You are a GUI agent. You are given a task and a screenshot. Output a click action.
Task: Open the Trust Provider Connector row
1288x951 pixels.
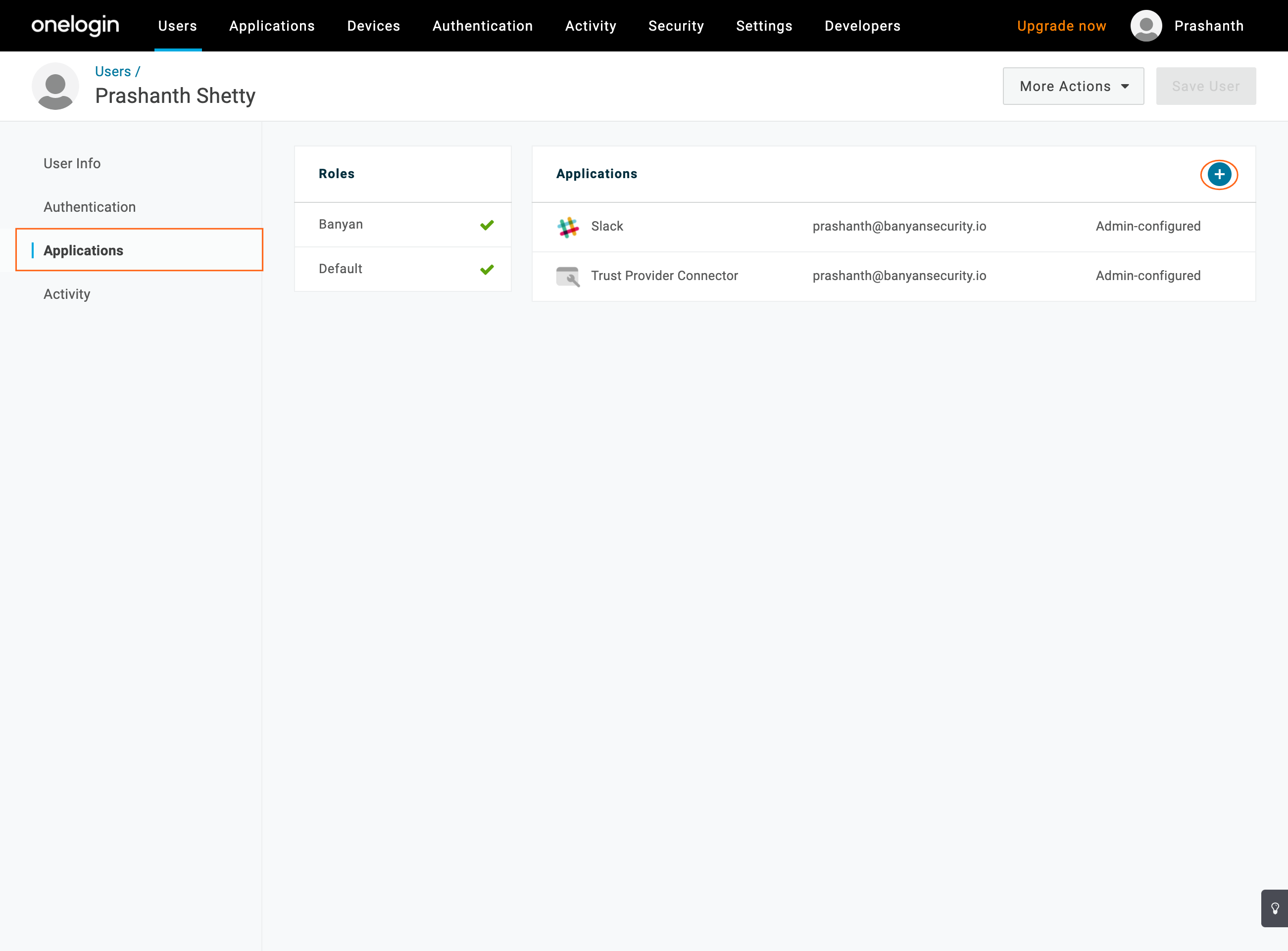(x=664, y=276)
